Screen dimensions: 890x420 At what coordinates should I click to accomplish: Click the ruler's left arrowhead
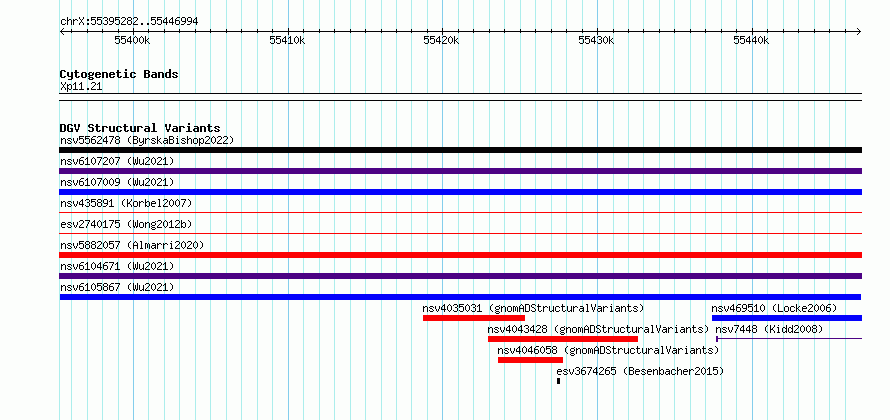coord(62,31)
